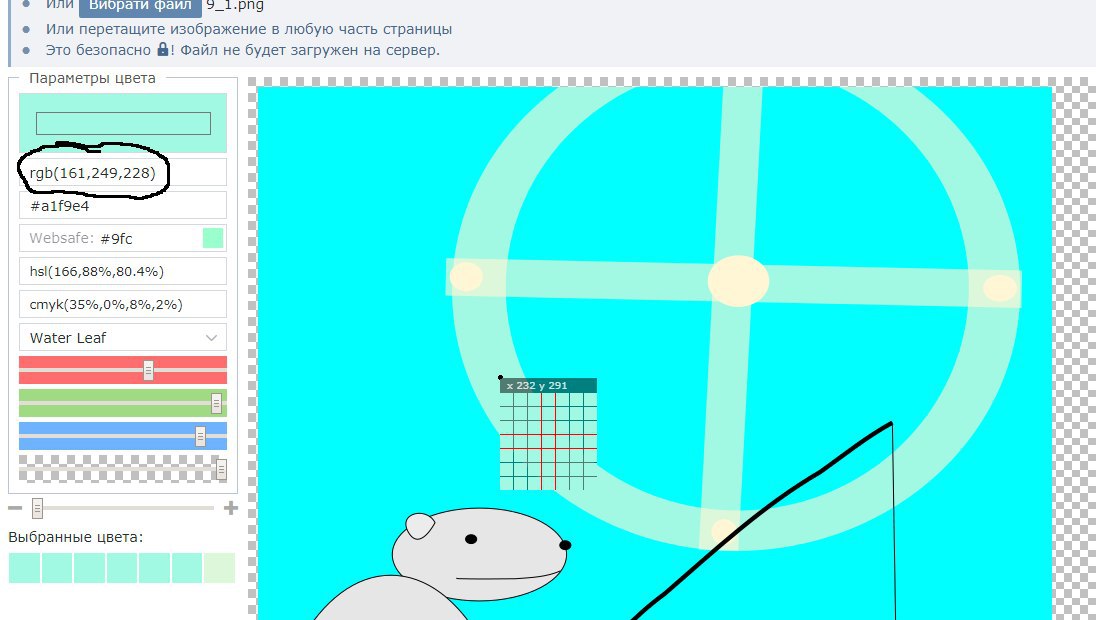Click the green channel slider handle
The image size is (1096, 620).
coord(216,403)
